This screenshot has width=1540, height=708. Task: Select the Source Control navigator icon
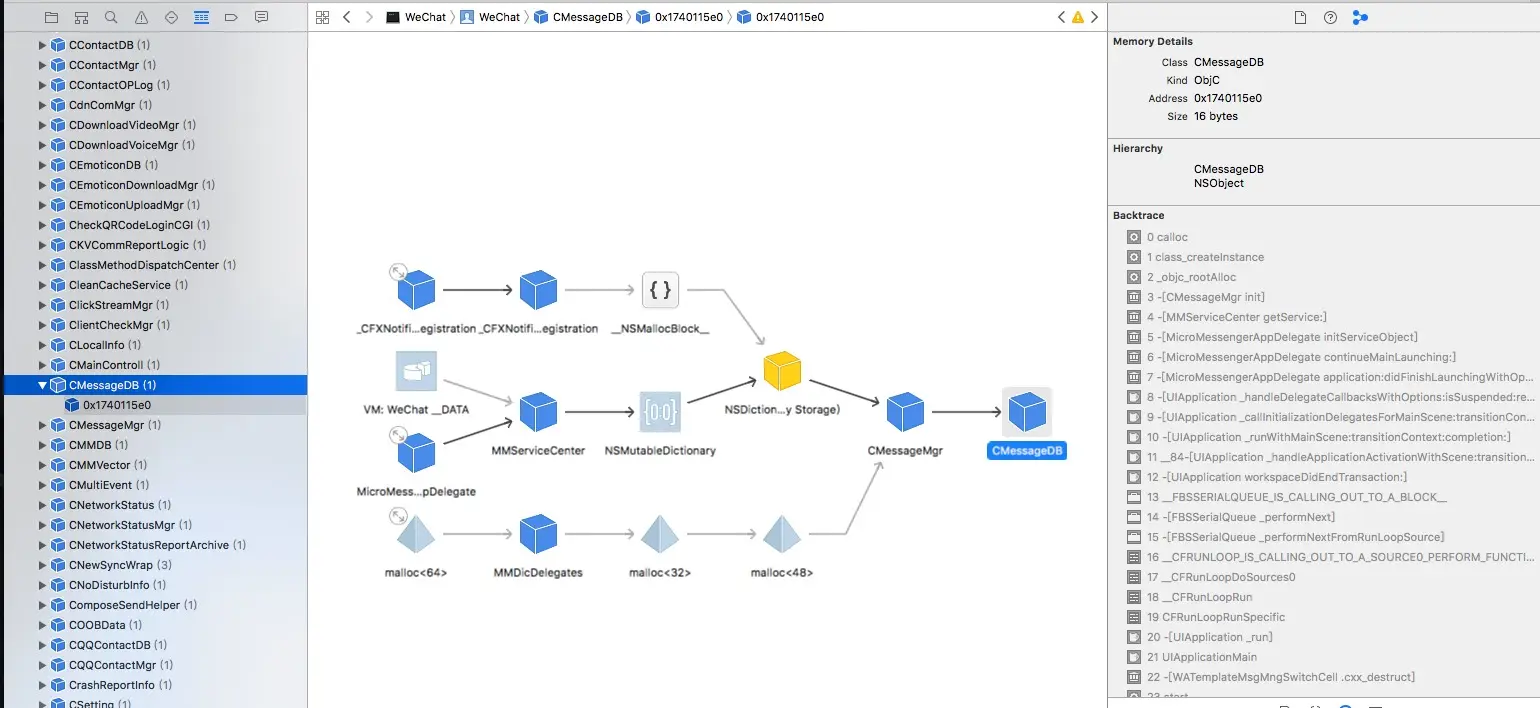(80, 17)
